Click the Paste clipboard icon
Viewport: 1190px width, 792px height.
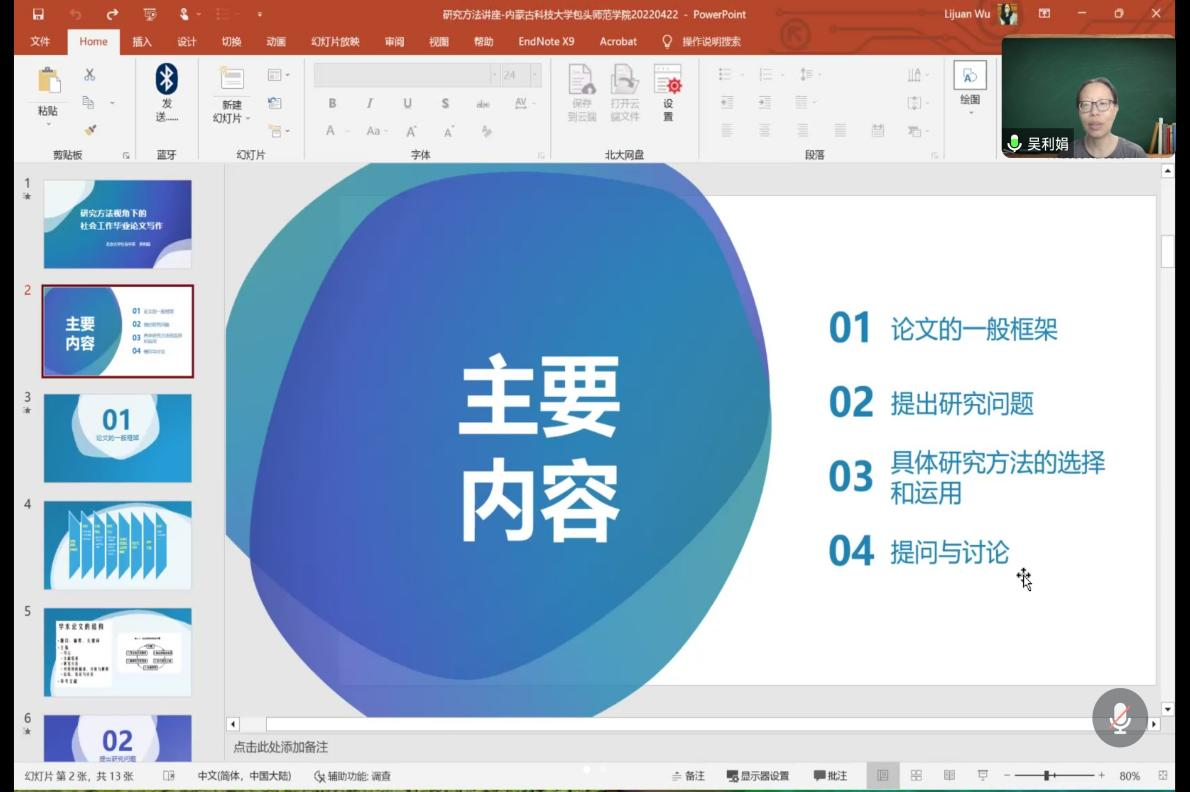[x=48, y=81]
